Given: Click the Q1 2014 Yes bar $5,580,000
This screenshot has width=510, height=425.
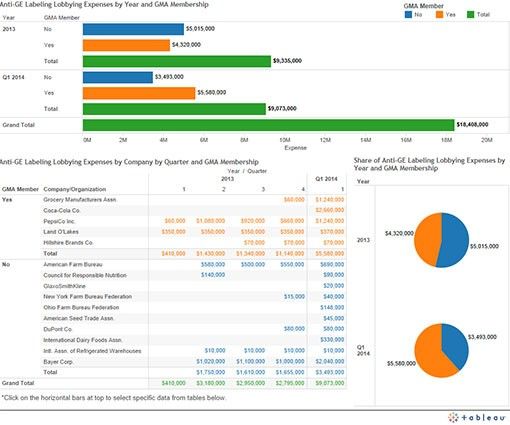Looking at the screenshot, I should tap(139, 93).
